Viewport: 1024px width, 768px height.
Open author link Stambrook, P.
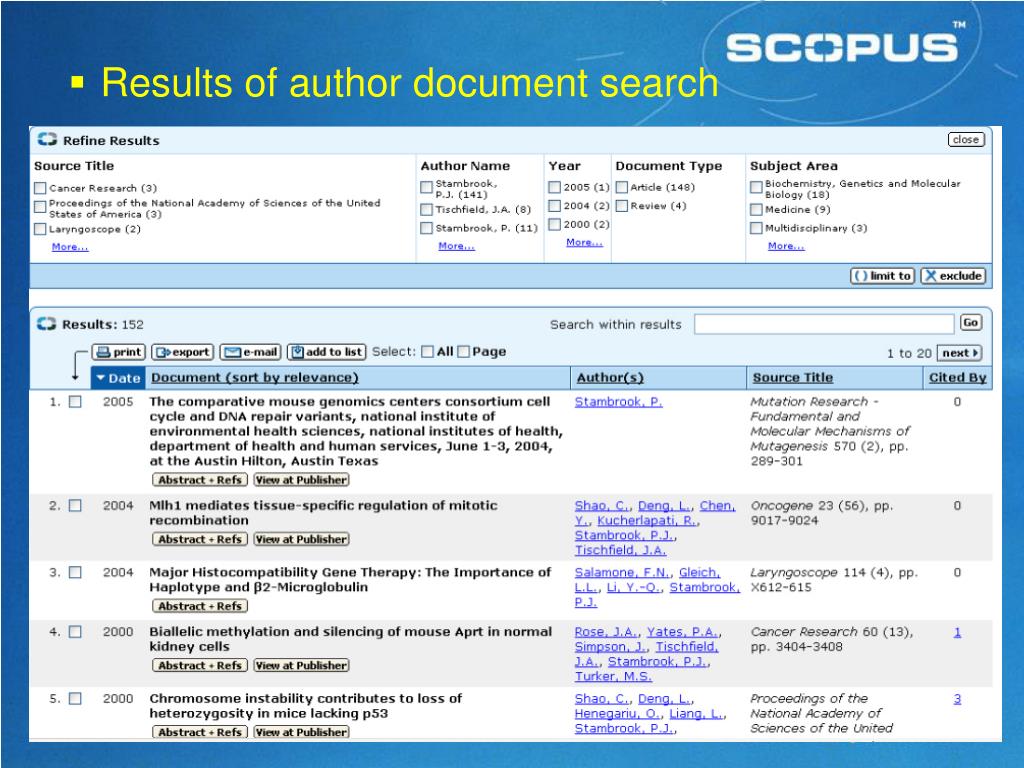click(618, 402)
